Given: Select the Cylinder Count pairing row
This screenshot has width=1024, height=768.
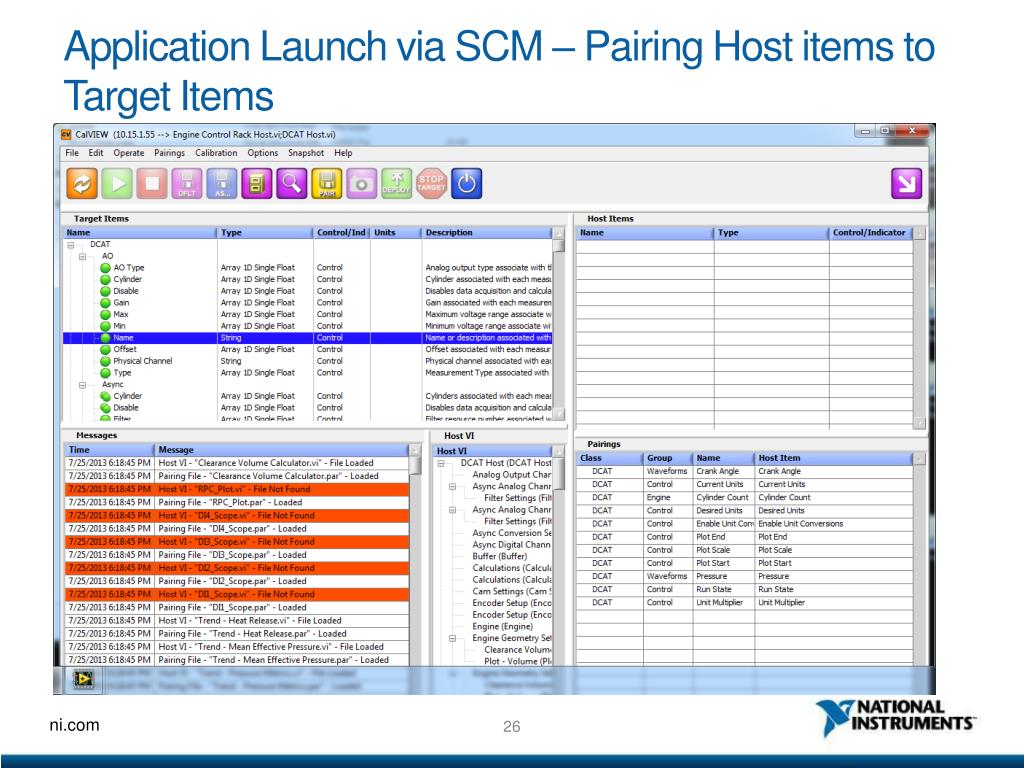Looking at the screenshot, I should [x=744, y=497].
